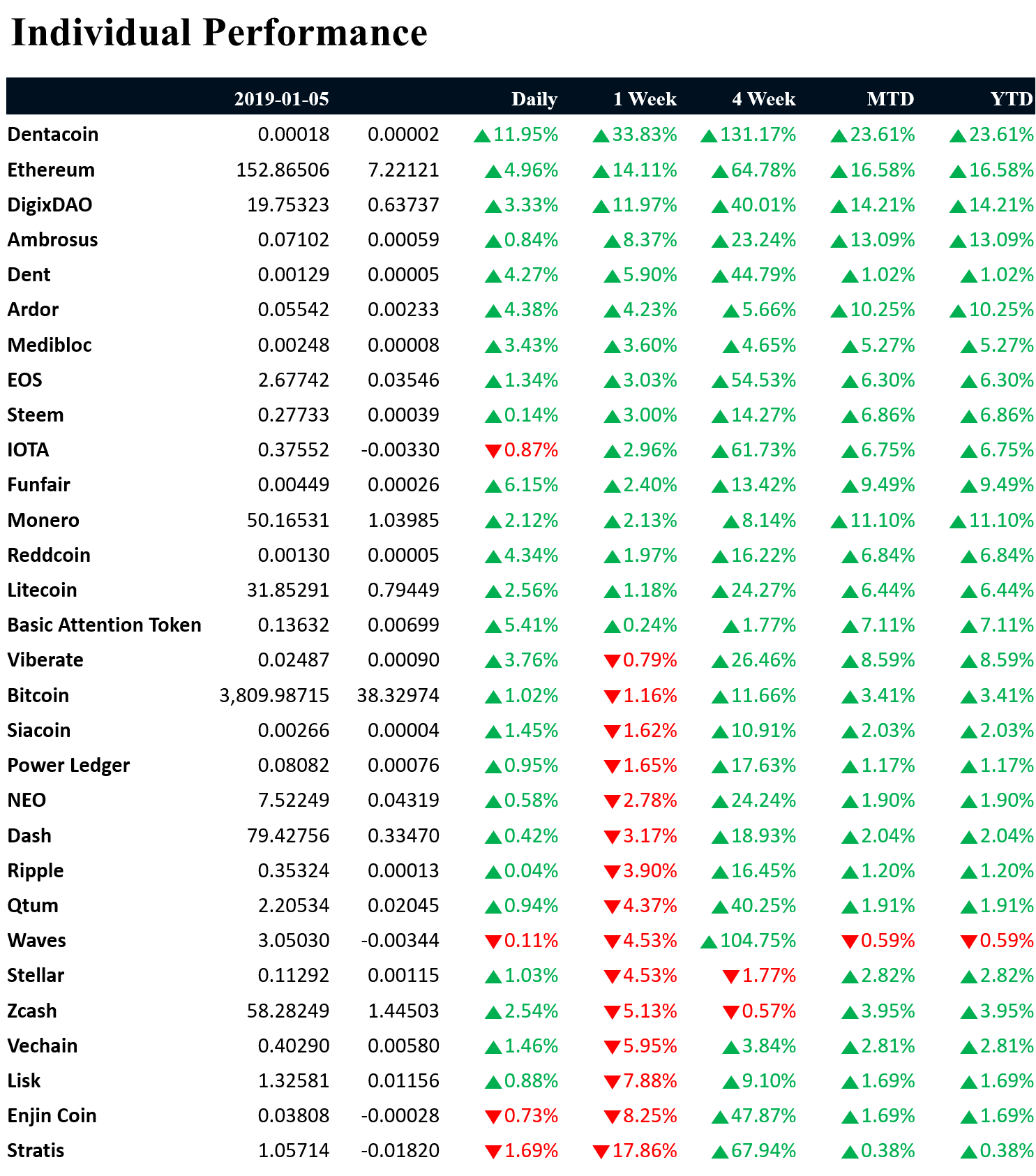Screen dimensions: 1036x1176
Task: Click the green up arrow beside 11.95%
Action: (482, 136)
